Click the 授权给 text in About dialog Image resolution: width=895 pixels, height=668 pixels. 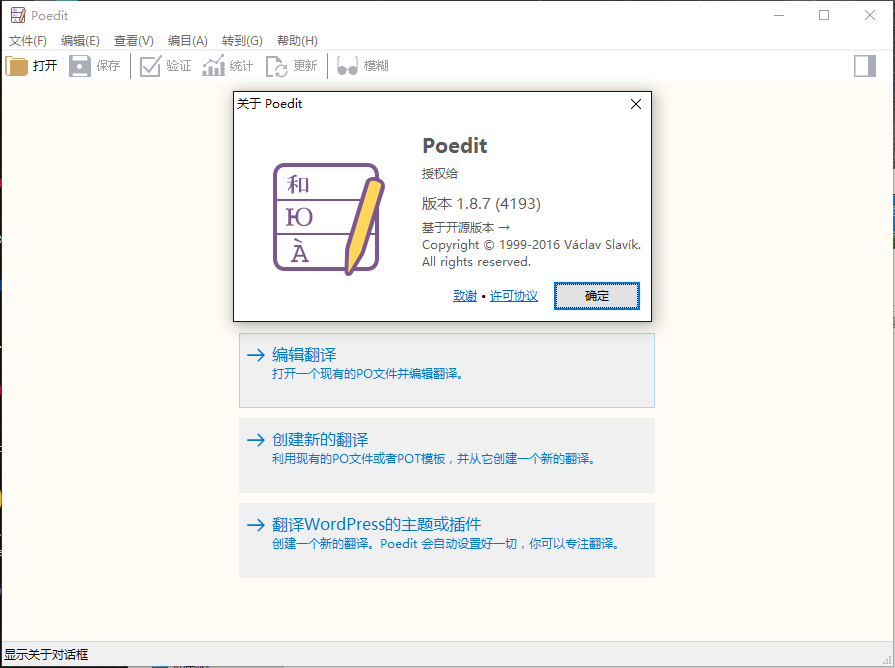pos(440,174)
